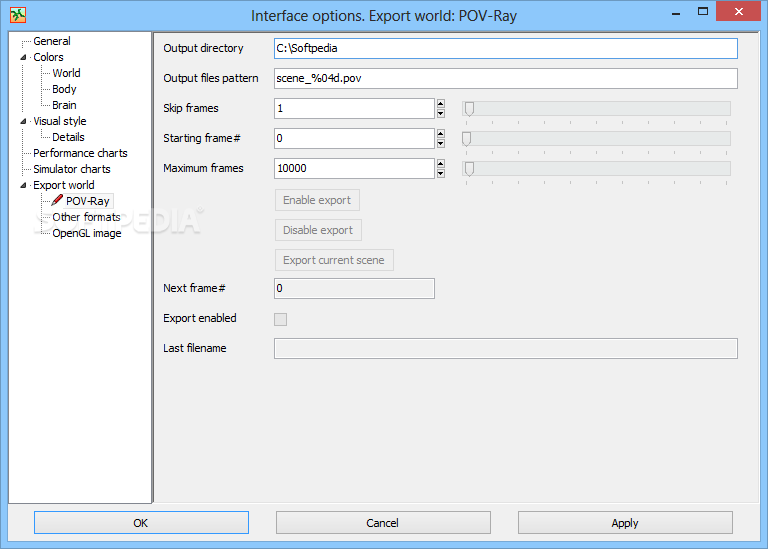768x549 pixels.
Task: Collapse the Export world tree node
Action: click(x=23, y=185)
